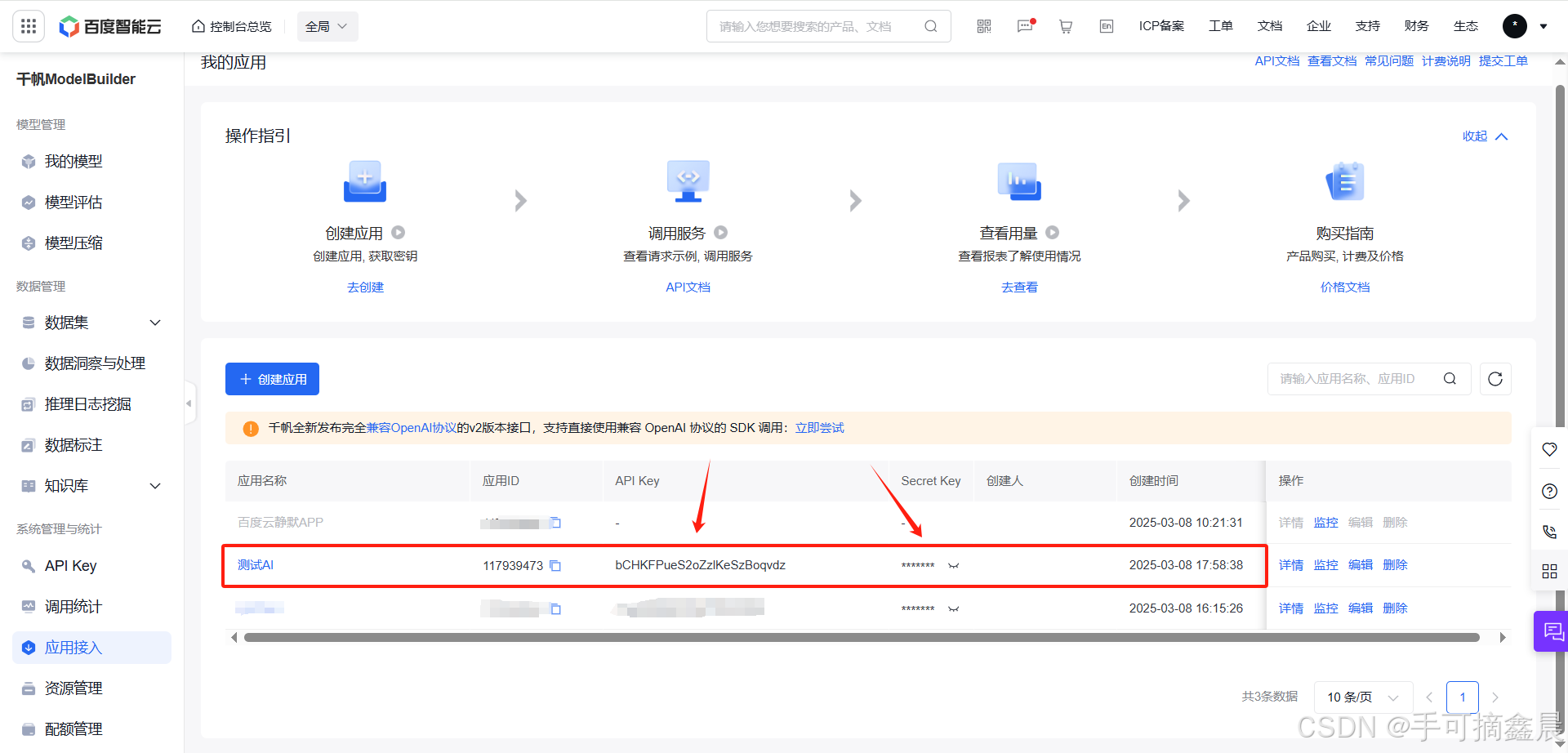Image resolution: width=1568 pixels, height=753 pixels.
Task: Collapse the left sidebar handle
Action: 189,403
